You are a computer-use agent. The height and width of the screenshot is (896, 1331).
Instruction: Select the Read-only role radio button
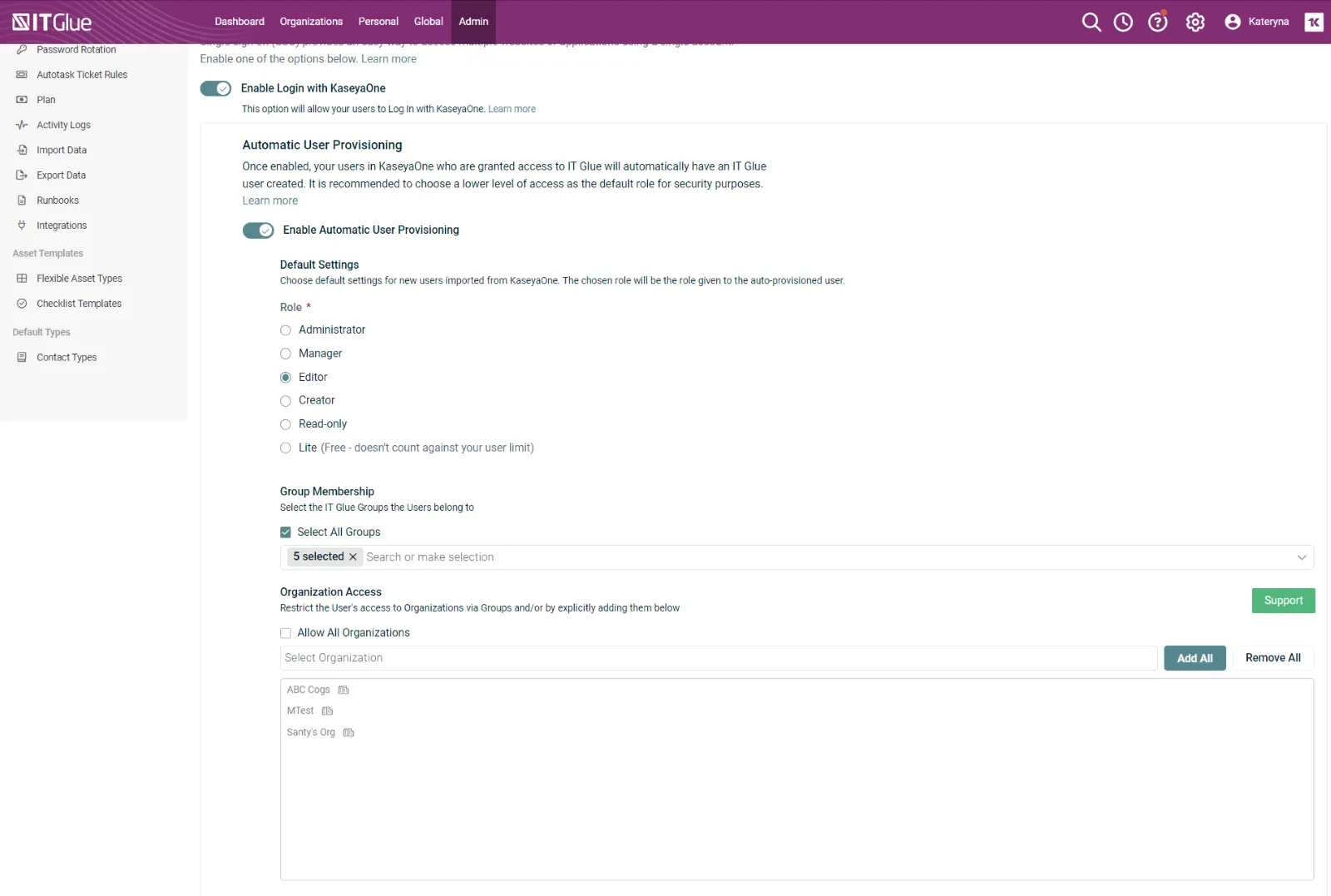click(x=285, y=424)
